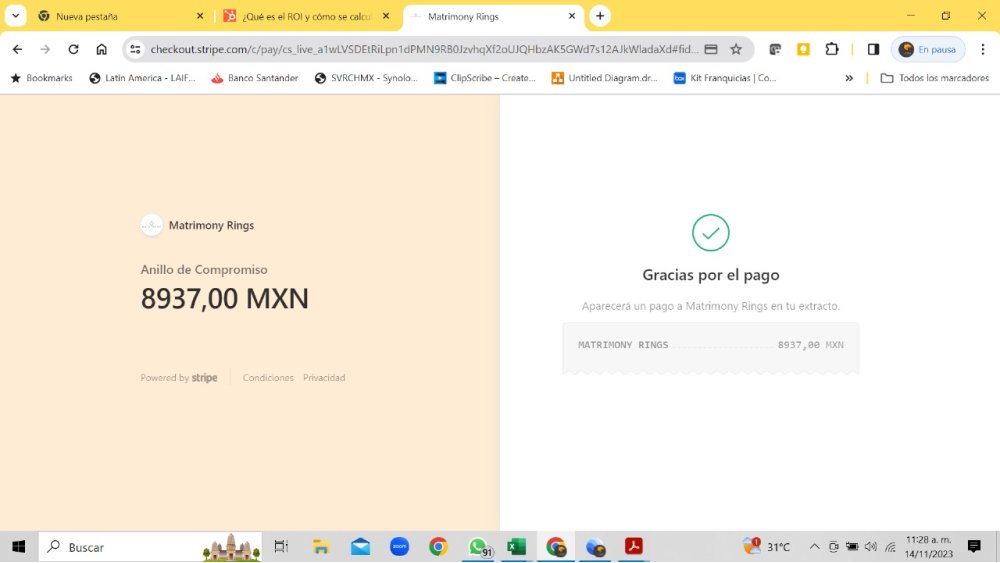Show hidden bookmarks chevron

[849, 78]
